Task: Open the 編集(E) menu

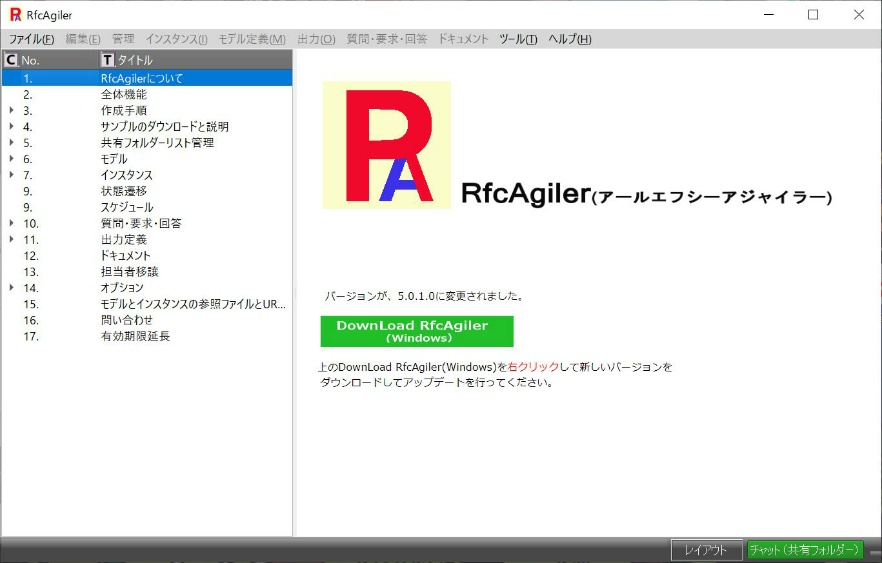Action: point(83,39)
